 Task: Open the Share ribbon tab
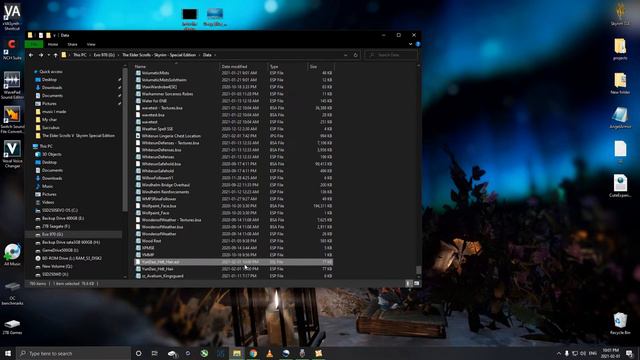point(72,44)
